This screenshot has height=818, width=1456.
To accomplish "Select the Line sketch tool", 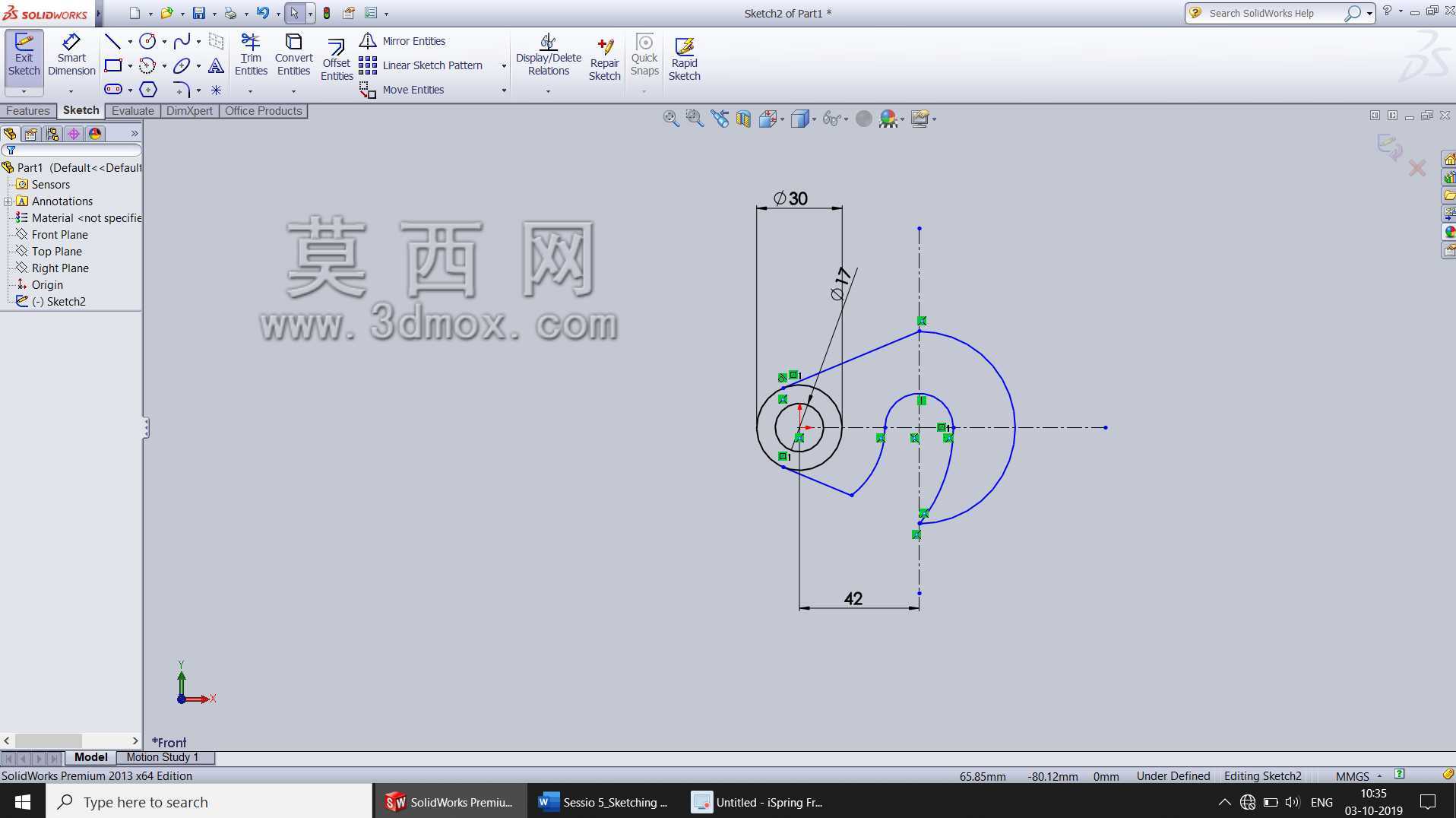I will click(x=113, y=41).
